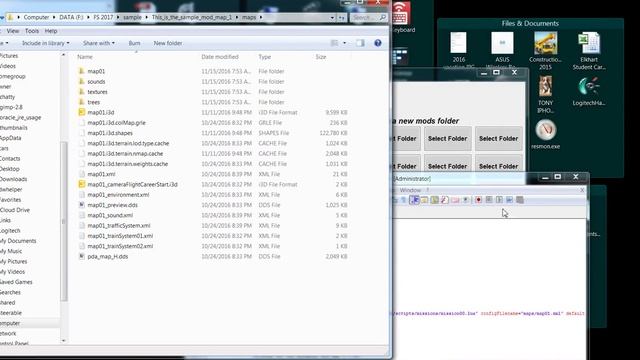The height and width of the screenshot is (360, 640).
Task: Click the navigation pane scroll up arrow
Action: click(x=63, y=55)
